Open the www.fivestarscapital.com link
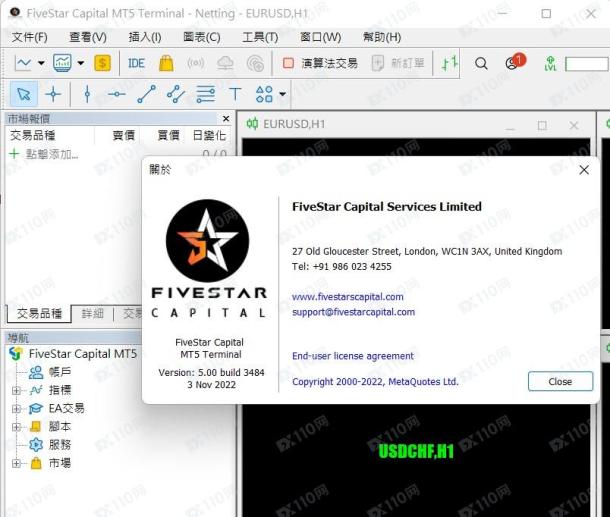This screenshot has height=517, width=610. [x=348, y=297]
